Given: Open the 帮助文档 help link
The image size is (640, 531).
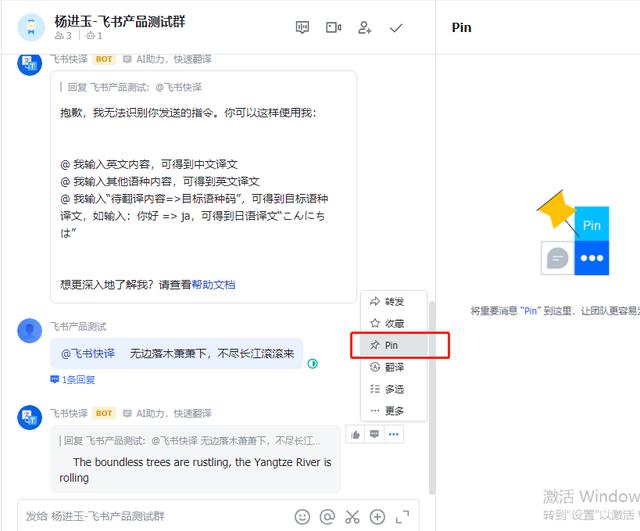Looking at the screenshot, I should 213,284.
